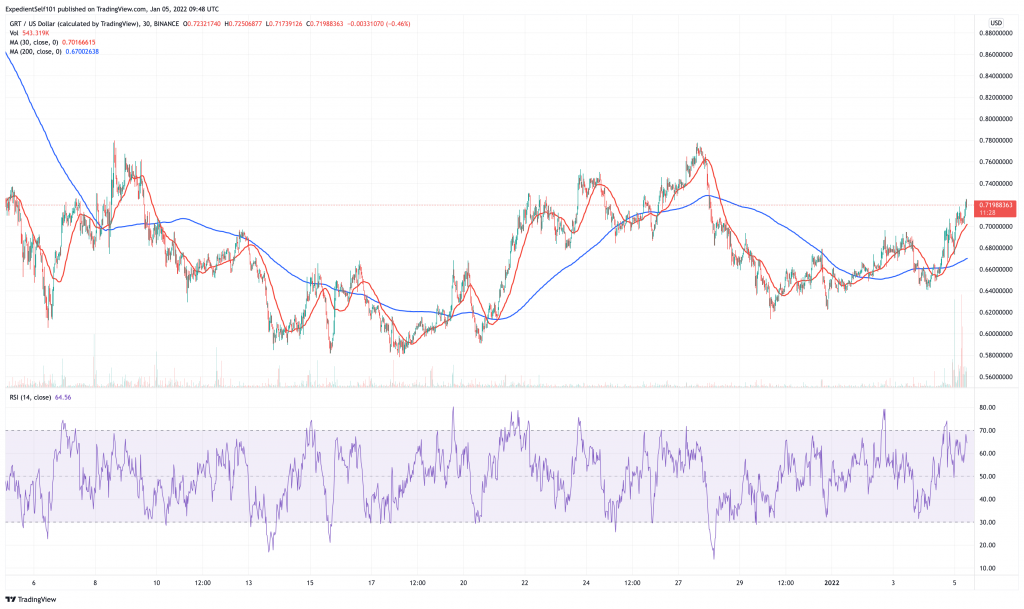Click the 0.78000000 price axis label
Screen dimensions: 1024x609
995,140
